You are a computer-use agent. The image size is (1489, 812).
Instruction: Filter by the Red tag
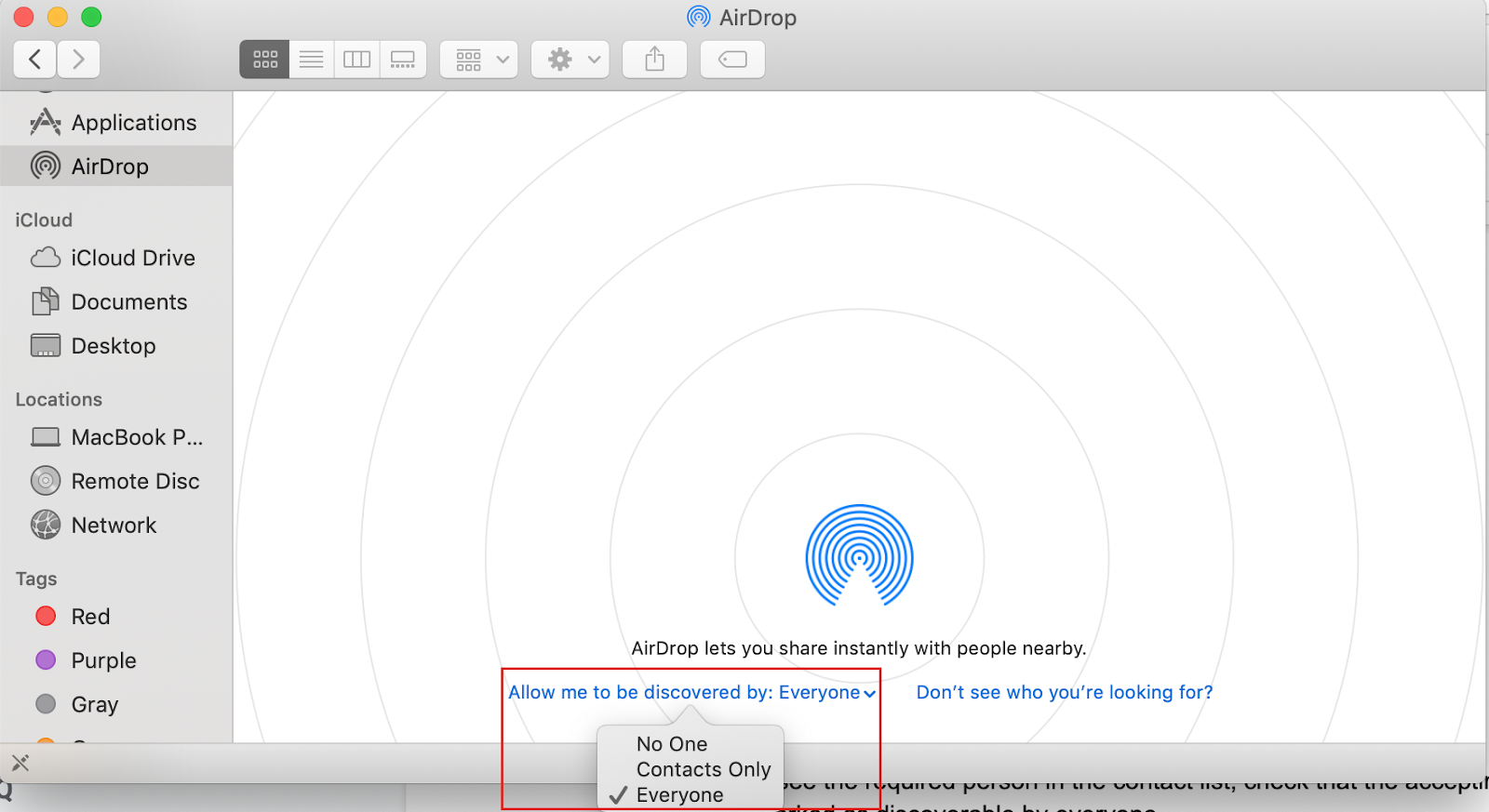pos(116,617)
